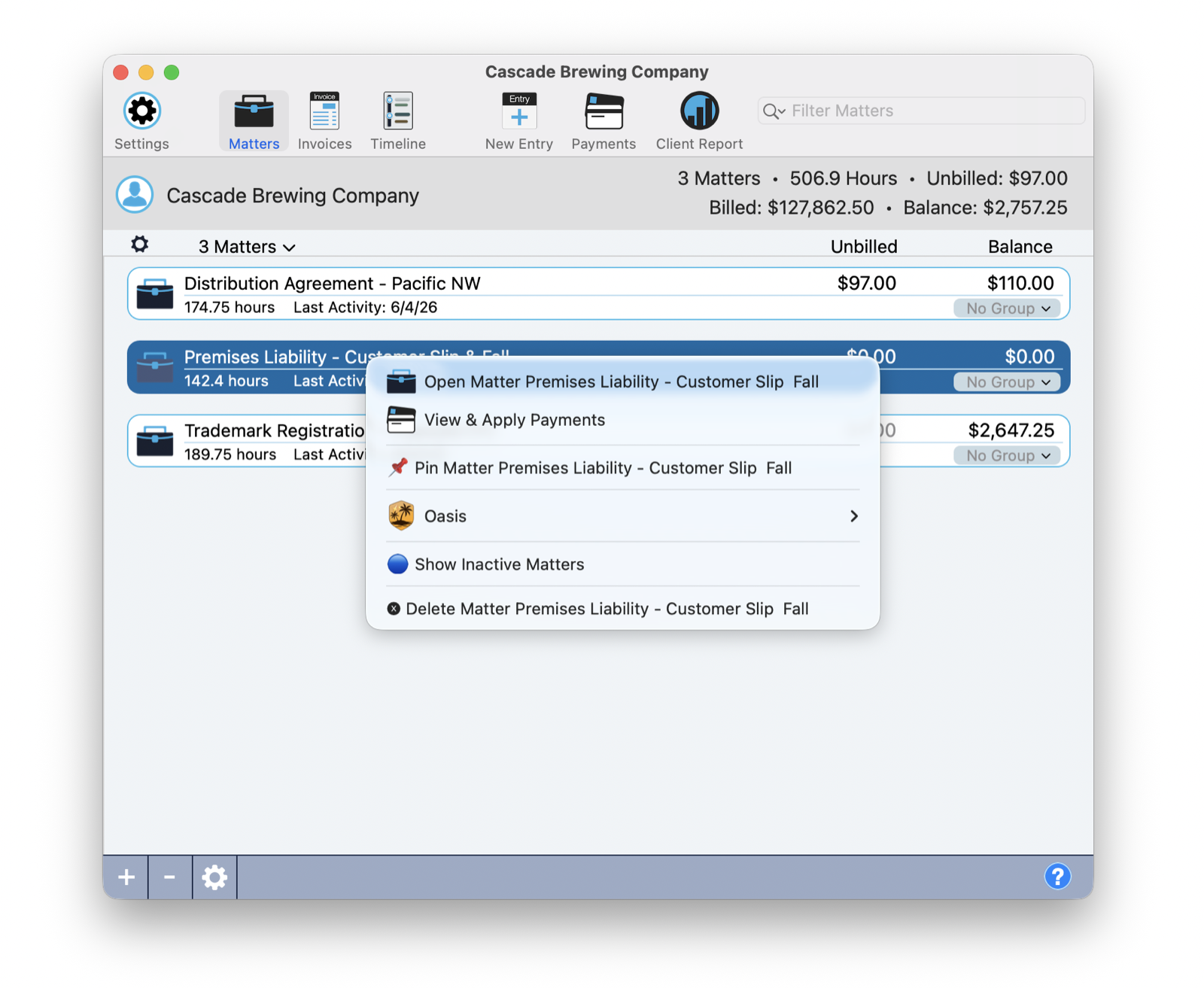Open the Invoices toolbar icon
The height and width of the screenshot is (988, 1204).
click(324, 111)
